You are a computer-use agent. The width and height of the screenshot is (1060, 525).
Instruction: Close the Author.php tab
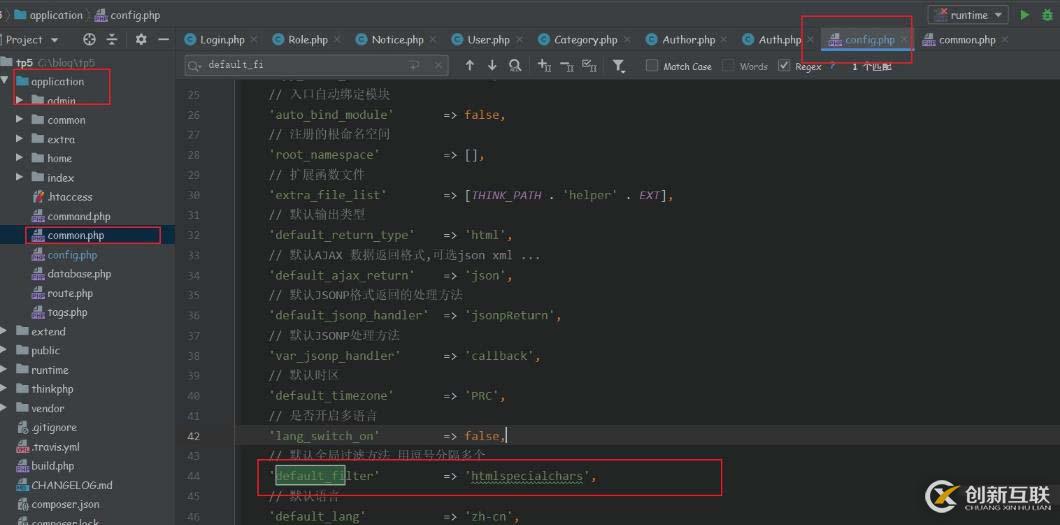[x=725, y=40]
